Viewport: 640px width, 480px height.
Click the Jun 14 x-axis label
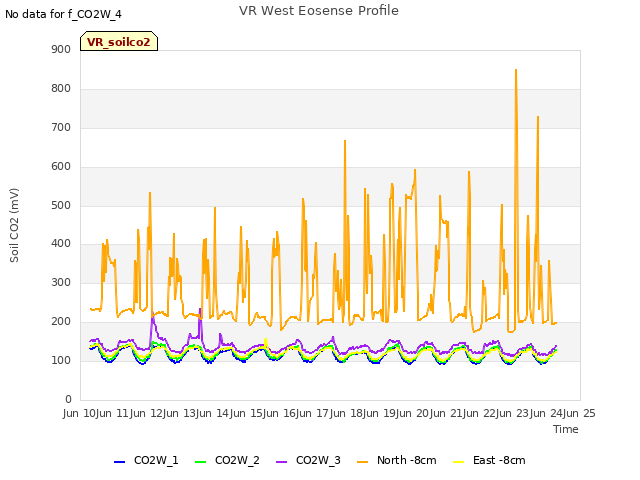214,413
